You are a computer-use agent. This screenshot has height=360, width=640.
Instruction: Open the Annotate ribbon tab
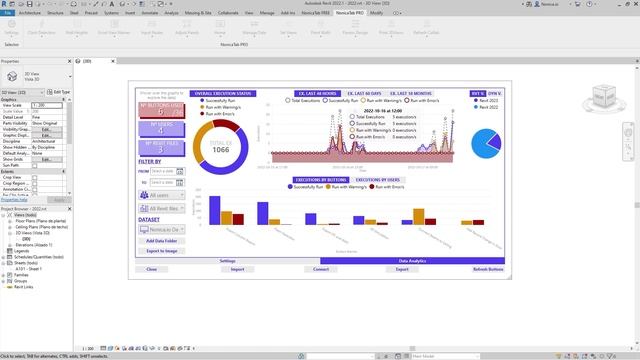(149, 13)
